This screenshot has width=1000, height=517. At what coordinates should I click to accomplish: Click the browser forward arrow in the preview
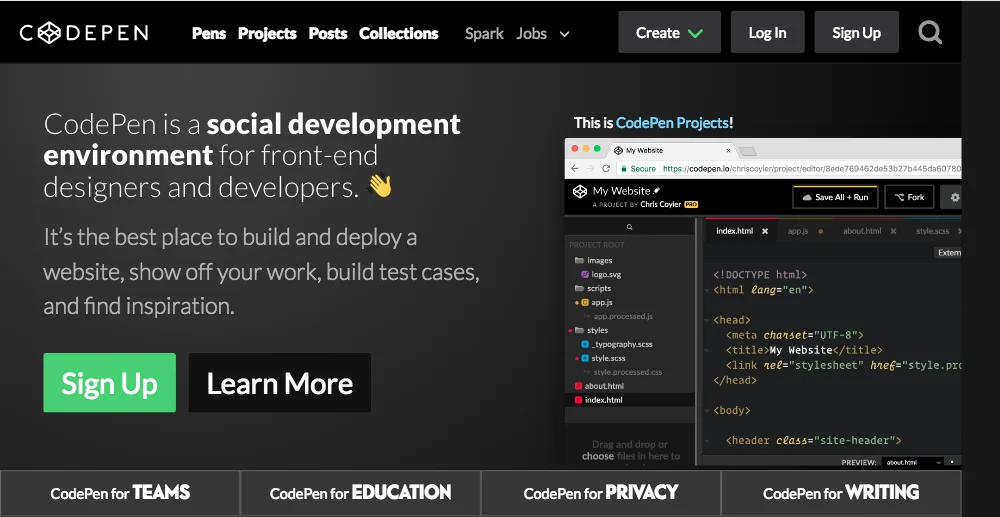(x=590, y=168)
